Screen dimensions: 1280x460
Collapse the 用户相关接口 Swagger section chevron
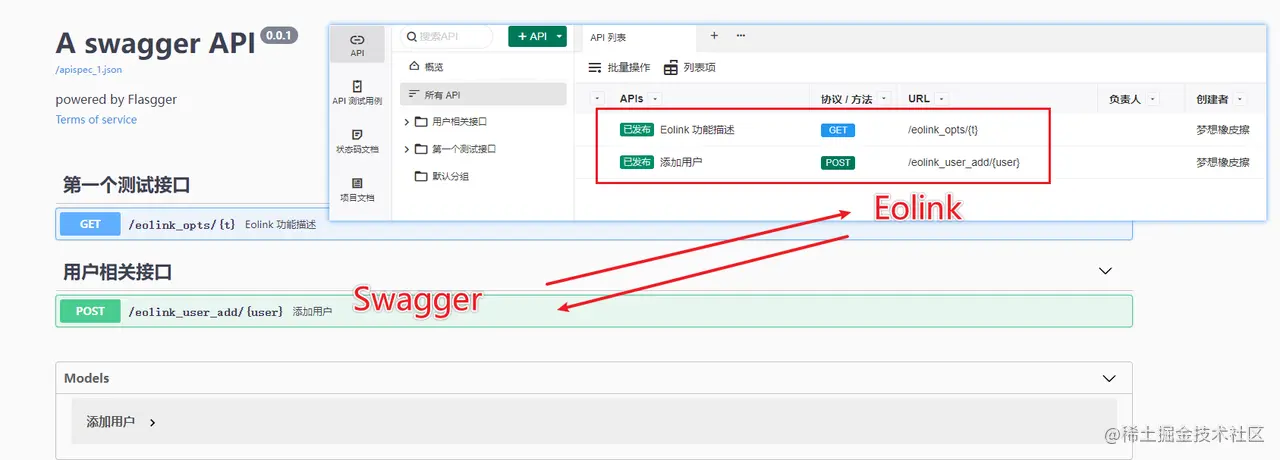tap(1105, 271)
